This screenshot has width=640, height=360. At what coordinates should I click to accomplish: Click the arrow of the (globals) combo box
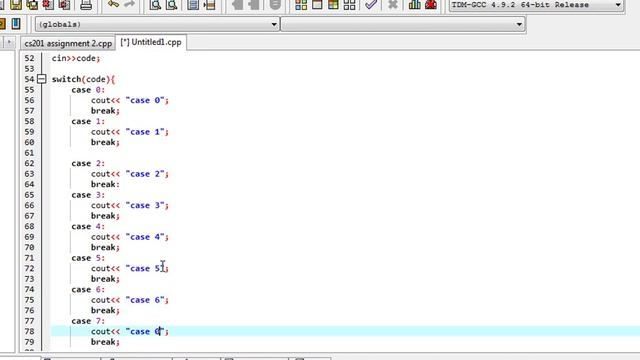(274, 24)
